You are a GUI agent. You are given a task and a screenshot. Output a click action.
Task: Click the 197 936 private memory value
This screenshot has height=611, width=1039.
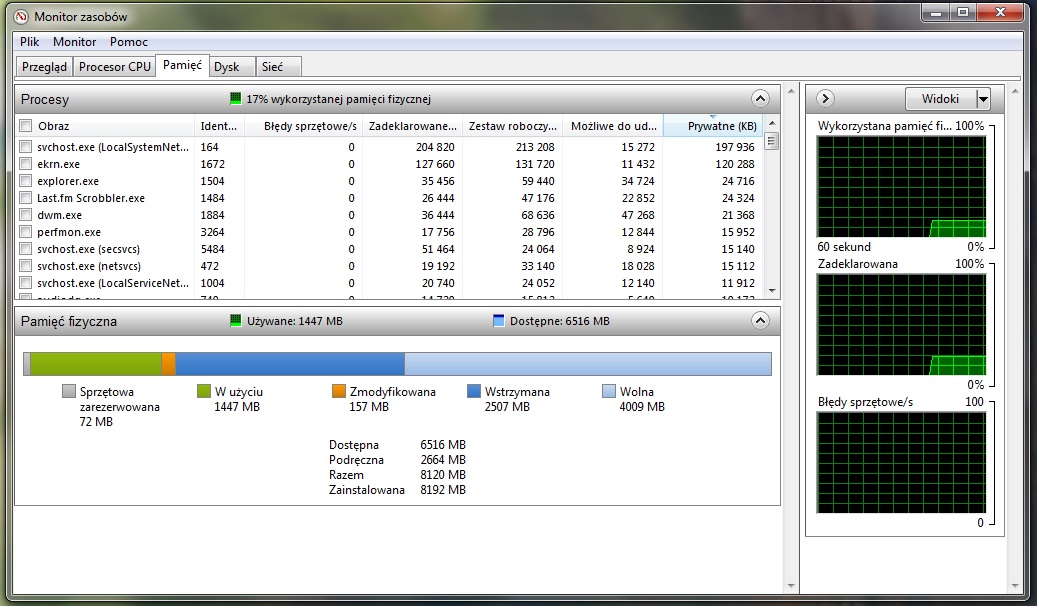coord(735,147)
